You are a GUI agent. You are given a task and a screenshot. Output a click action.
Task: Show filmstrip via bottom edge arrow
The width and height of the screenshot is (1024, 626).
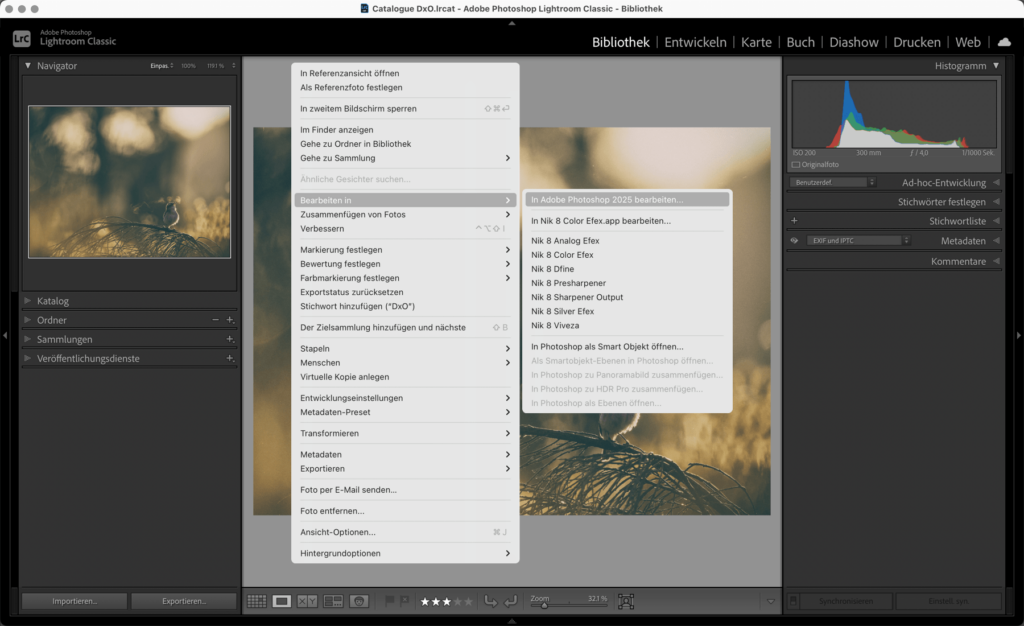coord(512,621)
